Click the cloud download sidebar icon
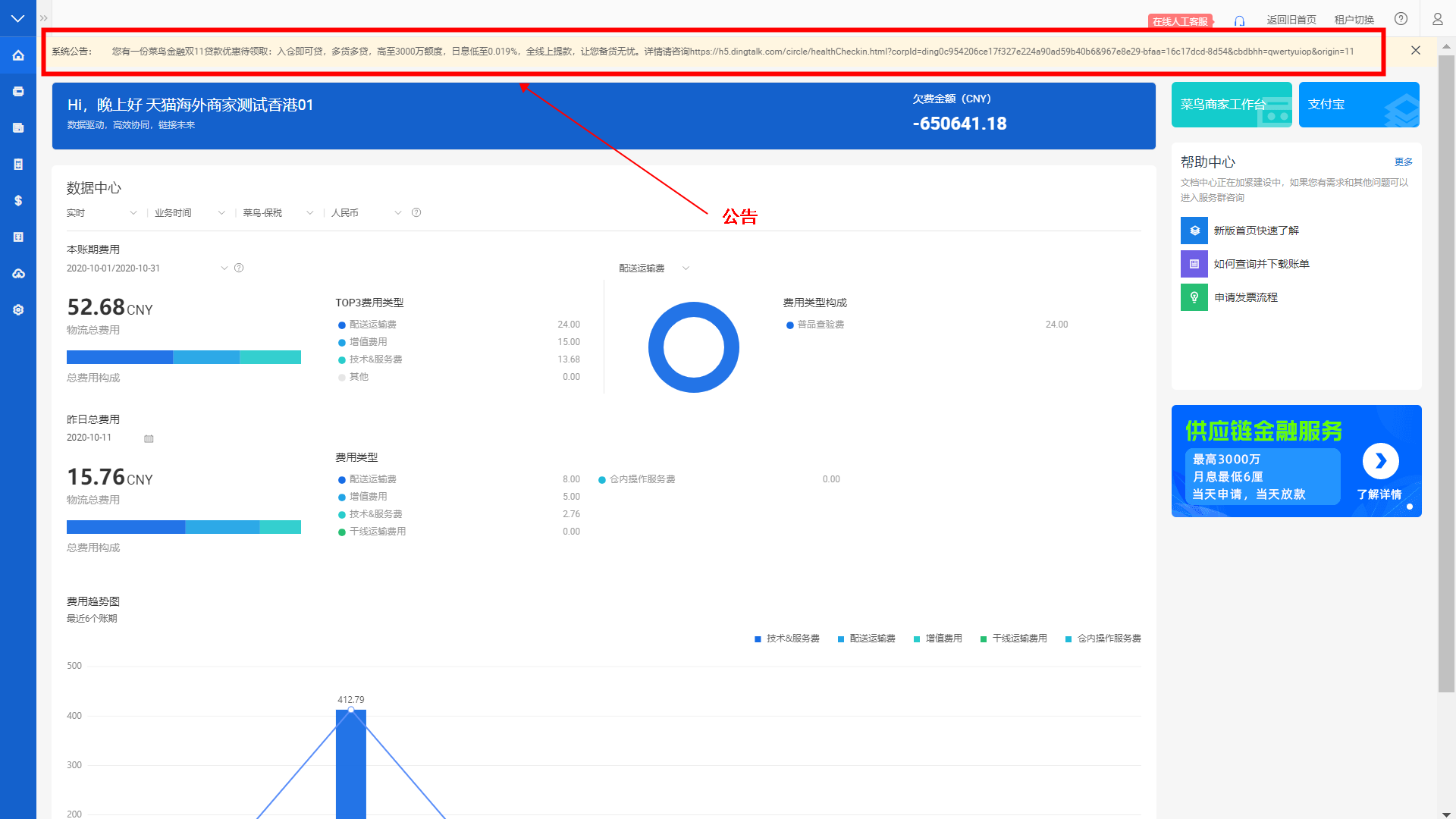The height and width of the screenshot is (819, 1456). click(x=18, y=274)
